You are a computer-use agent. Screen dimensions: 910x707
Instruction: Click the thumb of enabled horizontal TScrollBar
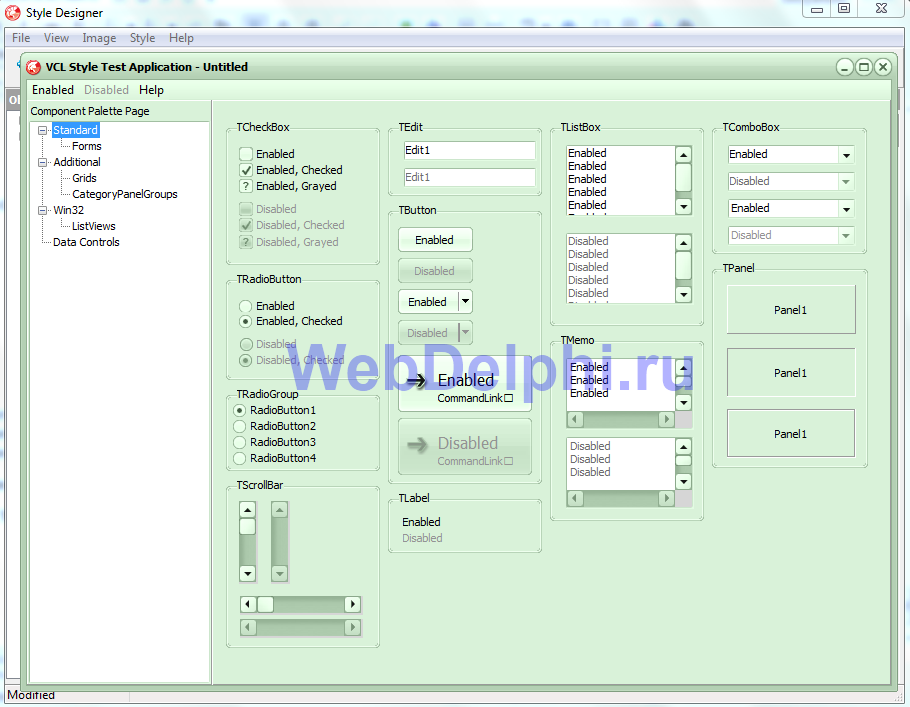(x=265, y=604)
